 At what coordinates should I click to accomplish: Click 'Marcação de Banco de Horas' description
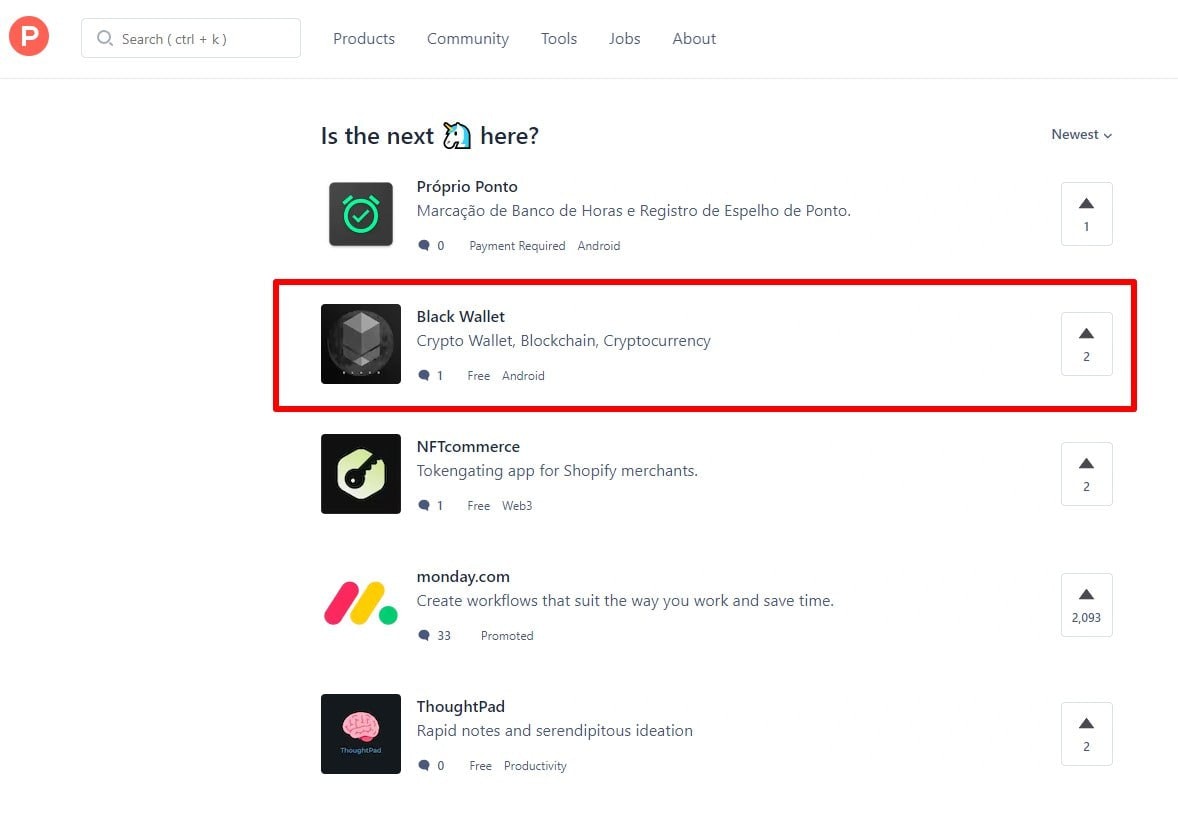click(x=633, y=210)
